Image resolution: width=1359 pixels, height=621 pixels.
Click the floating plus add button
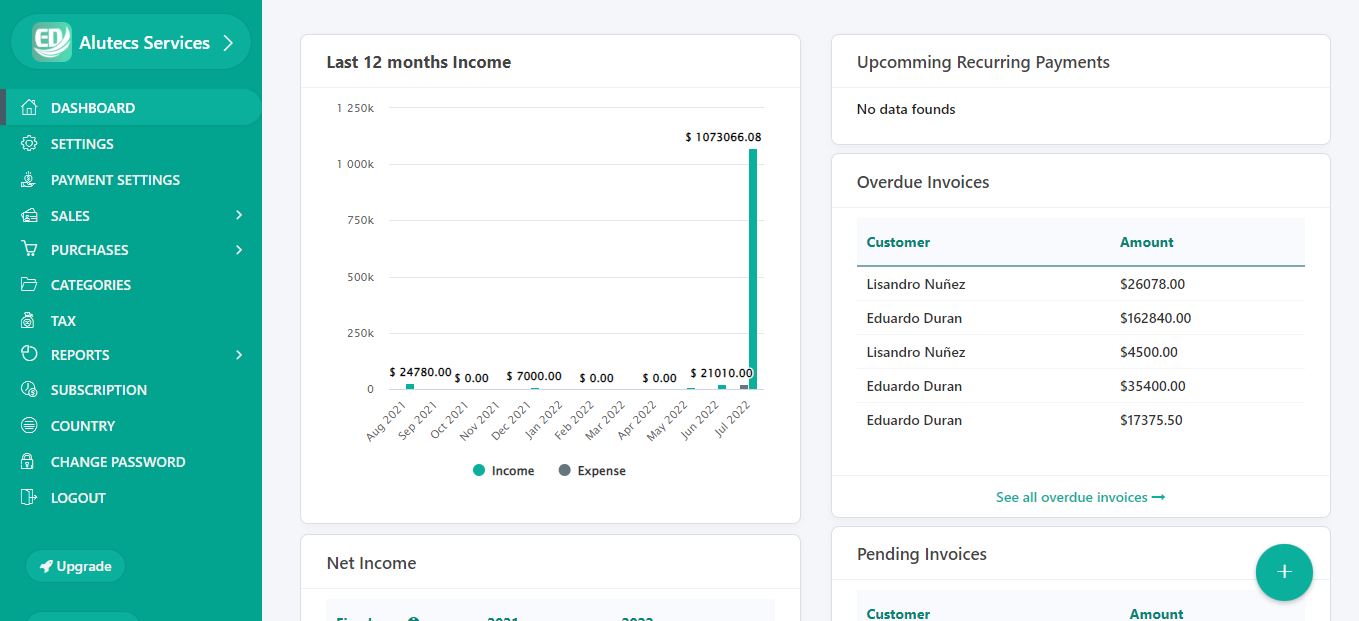click(x=1284, y=572)
